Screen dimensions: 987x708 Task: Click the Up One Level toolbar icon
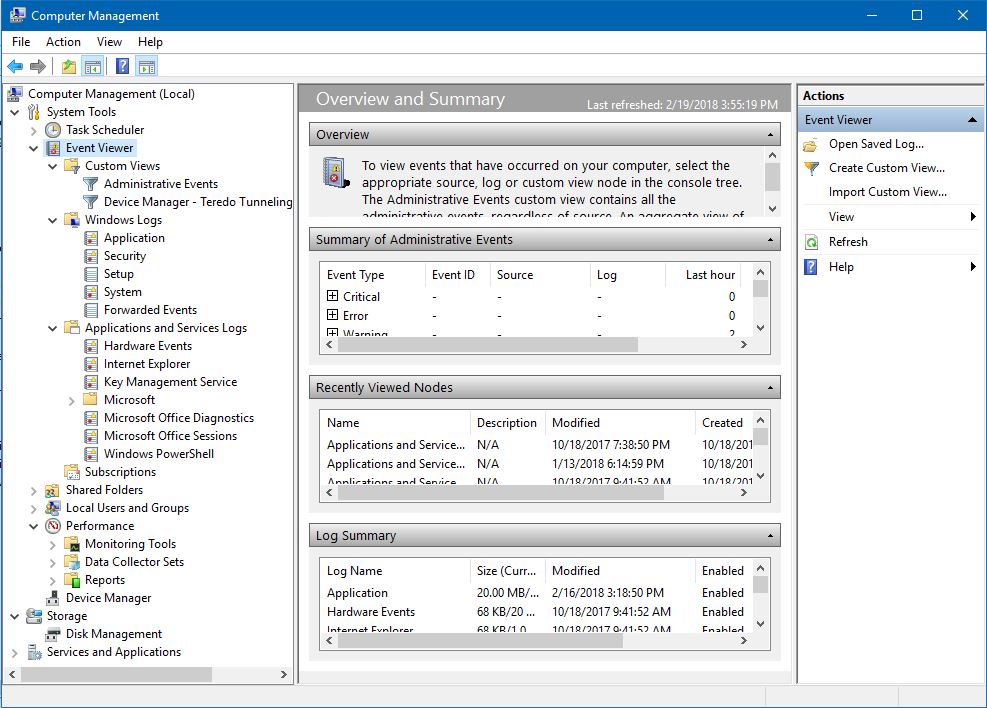[68, 67]
